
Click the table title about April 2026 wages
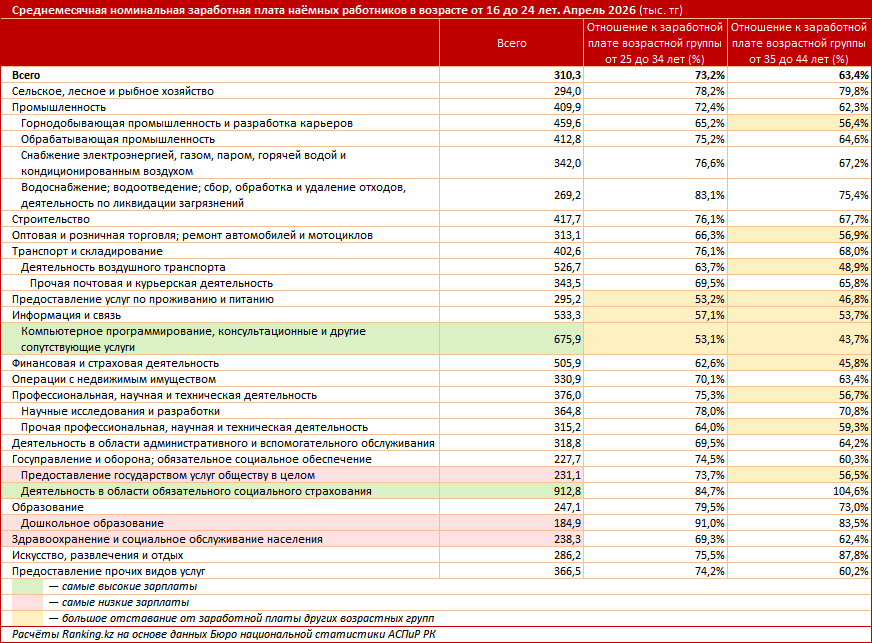[x=347, y=10]
